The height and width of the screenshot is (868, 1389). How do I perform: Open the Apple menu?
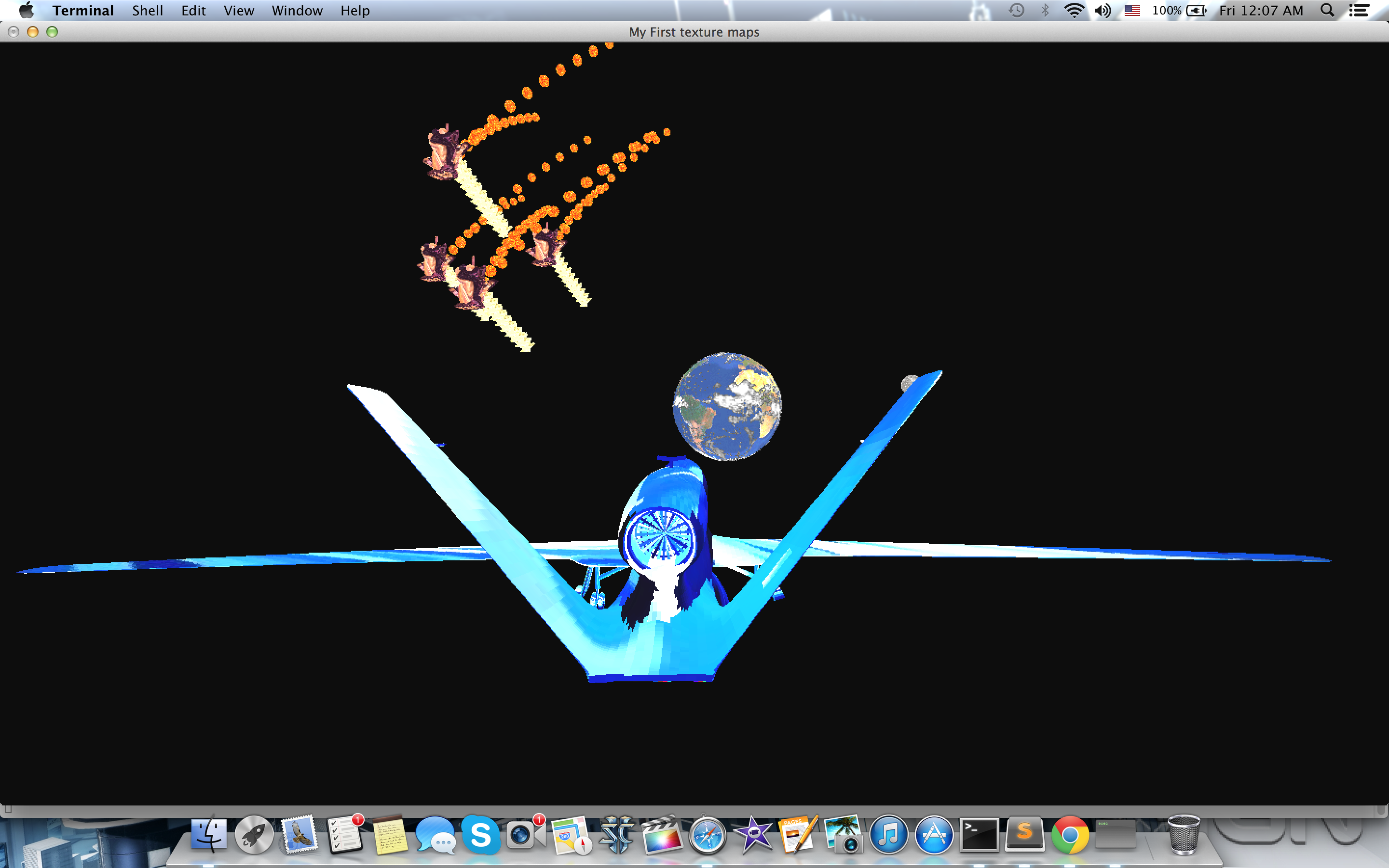pos(27,10)
